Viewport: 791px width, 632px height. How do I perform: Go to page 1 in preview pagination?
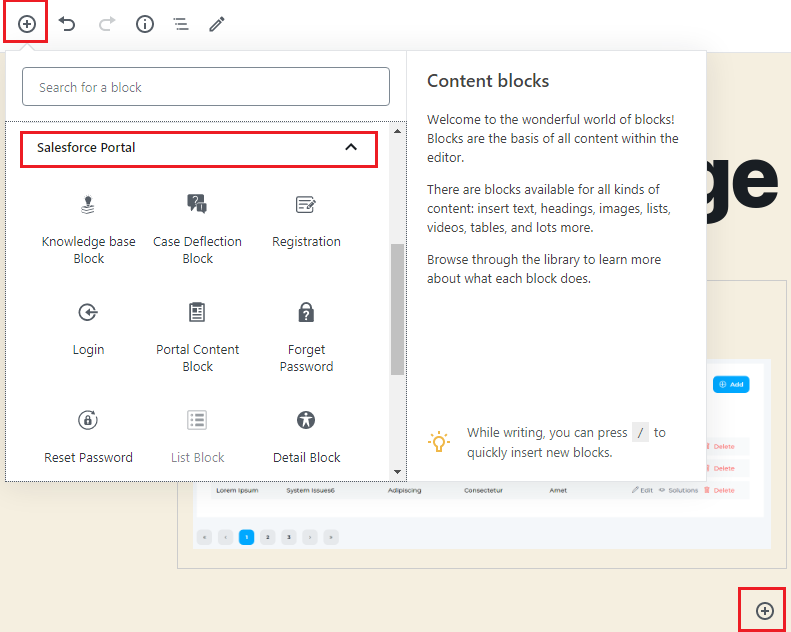pyautogui.click(x=246, y=537)
